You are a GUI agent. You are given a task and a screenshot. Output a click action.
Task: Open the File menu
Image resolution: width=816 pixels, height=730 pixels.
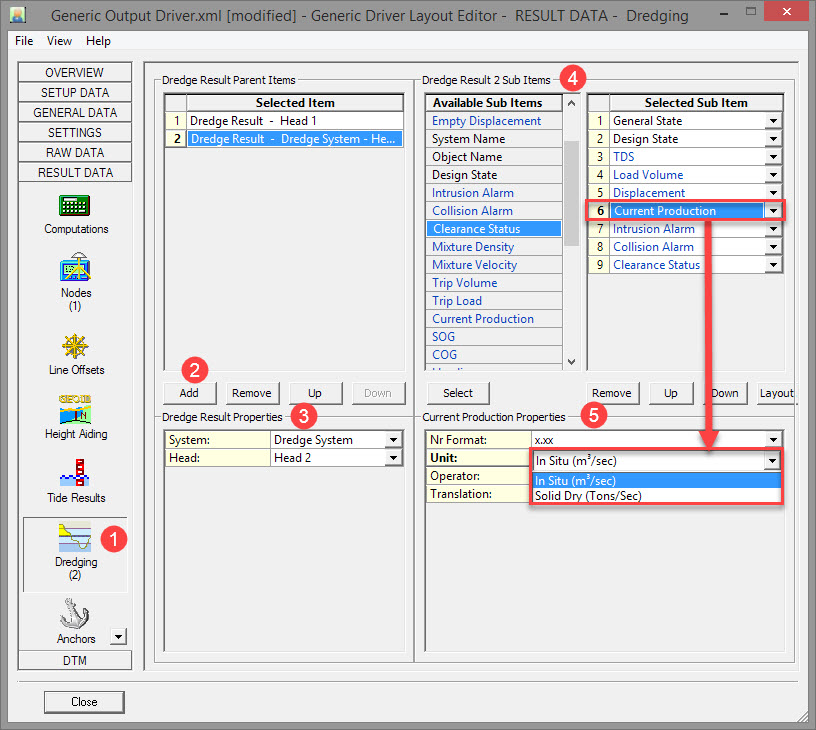(x=24, y=41)
